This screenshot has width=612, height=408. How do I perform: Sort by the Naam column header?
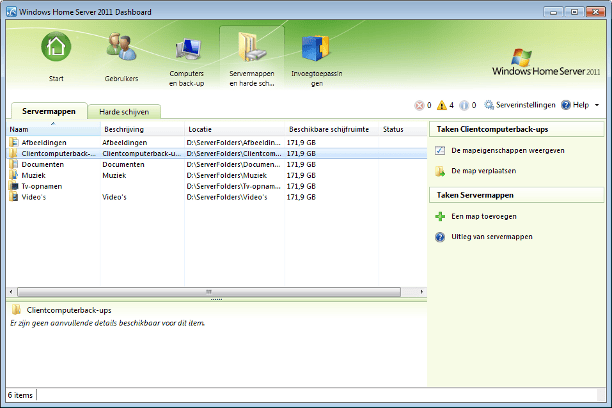53,129
